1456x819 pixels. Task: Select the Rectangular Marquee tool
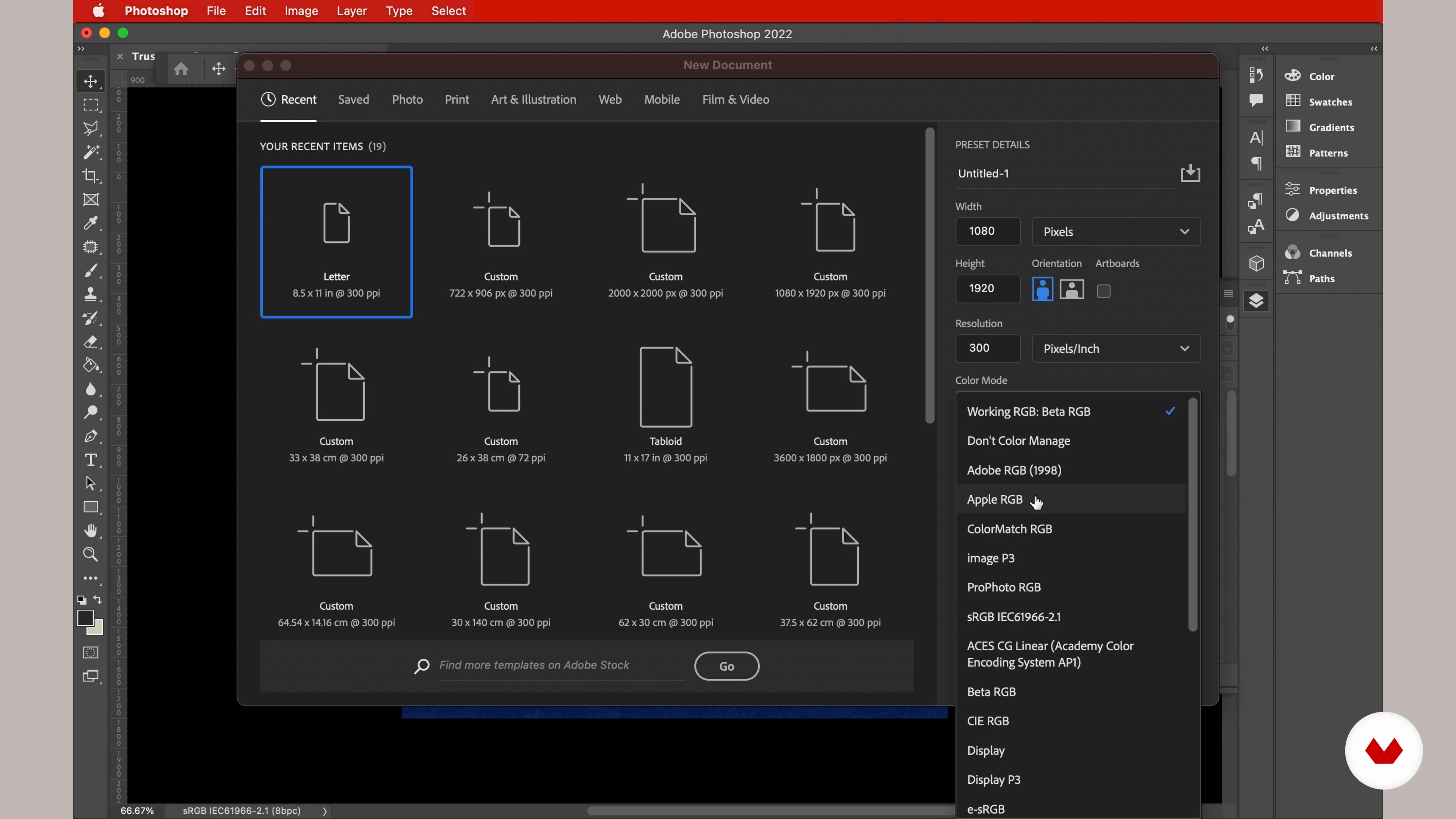(x=91, y=105)
